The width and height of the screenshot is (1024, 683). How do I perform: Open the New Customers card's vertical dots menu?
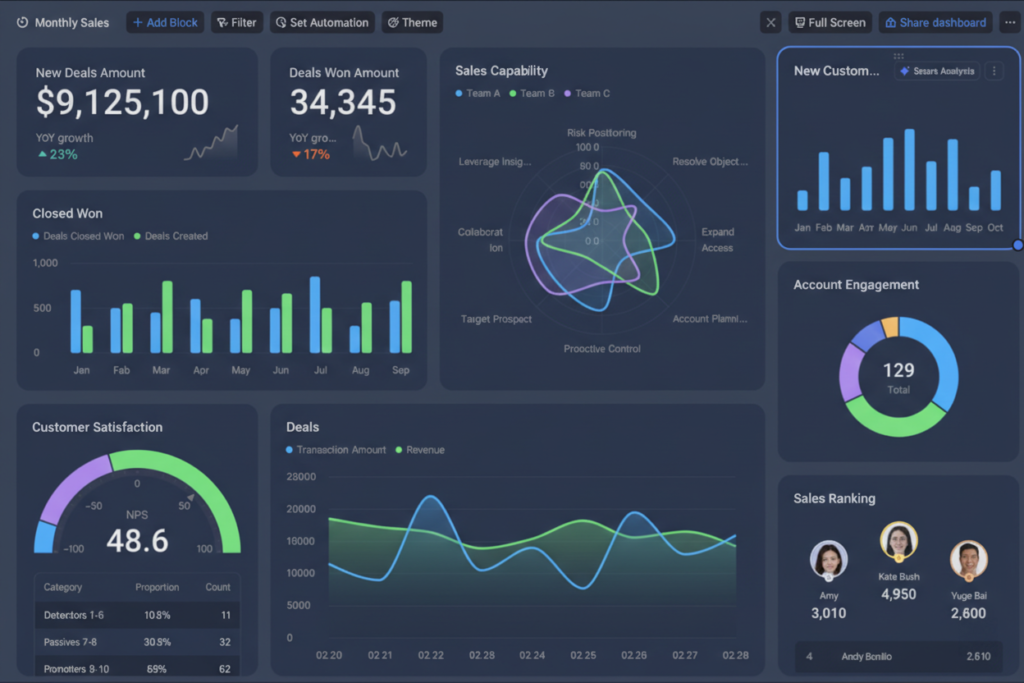tap(993, 71)
